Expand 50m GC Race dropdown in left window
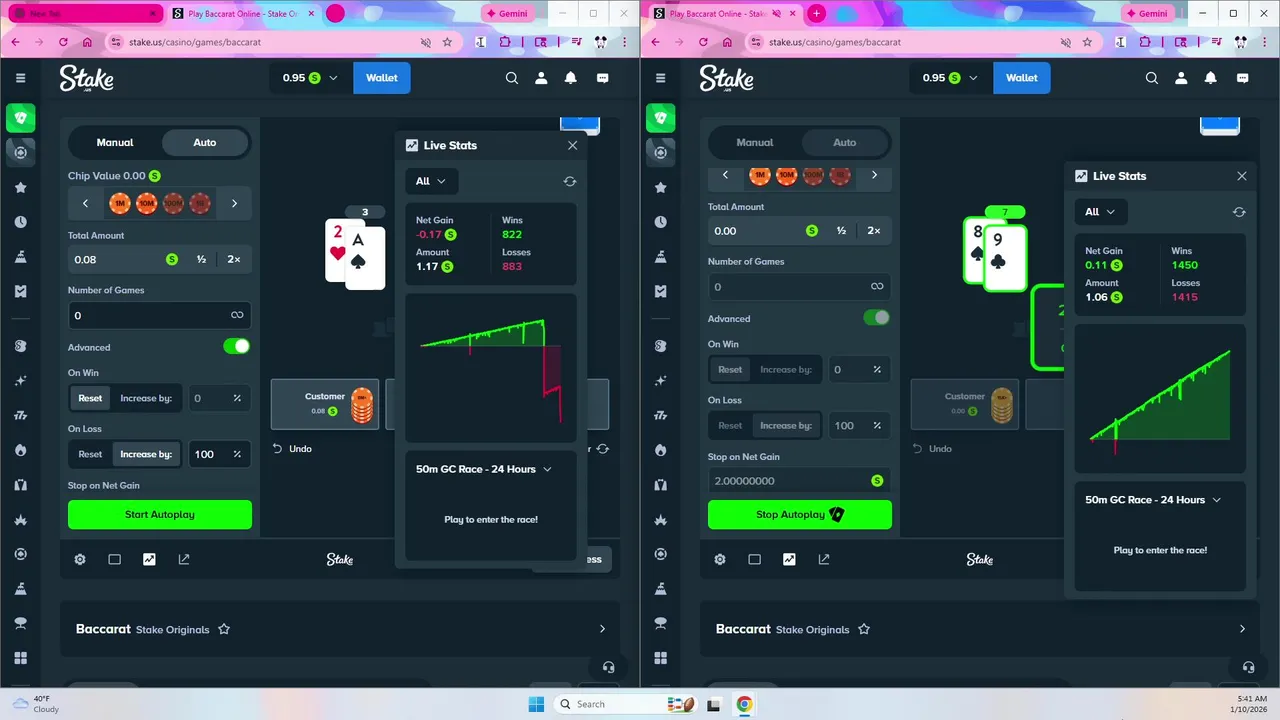1280x720 pixels. 484,469
